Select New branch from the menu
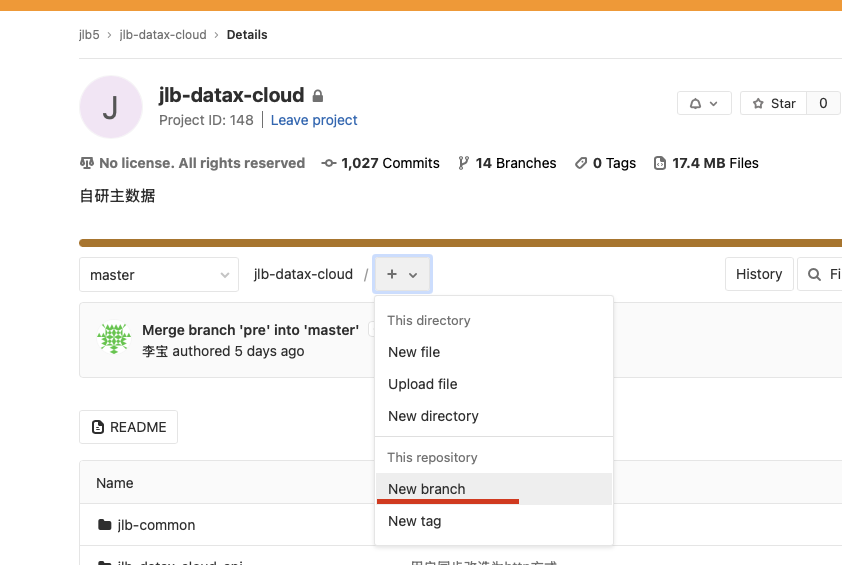The width and height of the screenshot is (842, 565). (x=427, y=489)
